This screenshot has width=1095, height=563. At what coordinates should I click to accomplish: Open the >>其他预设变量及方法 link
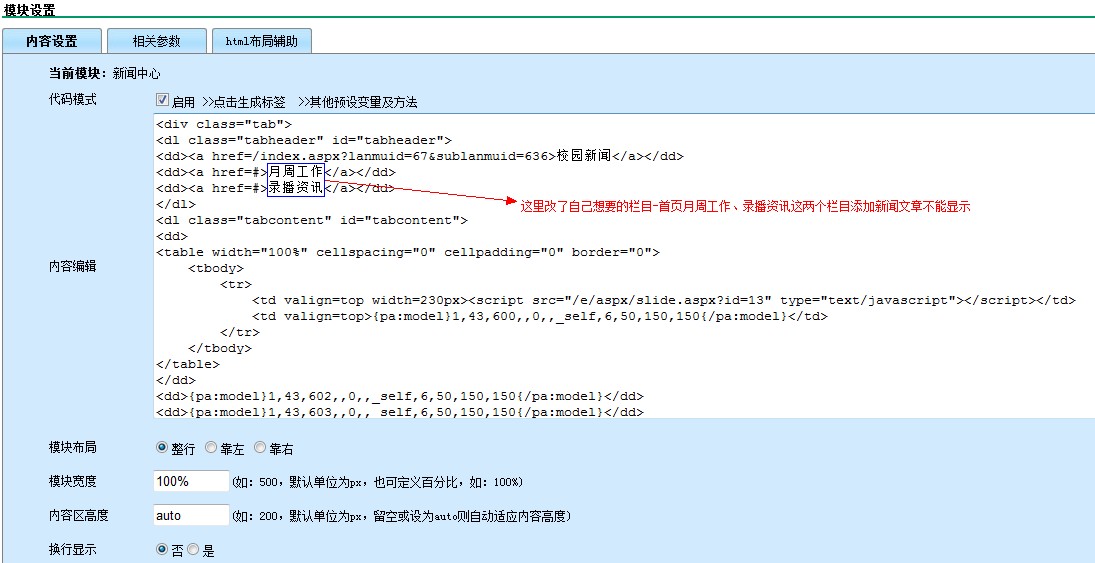357,102
